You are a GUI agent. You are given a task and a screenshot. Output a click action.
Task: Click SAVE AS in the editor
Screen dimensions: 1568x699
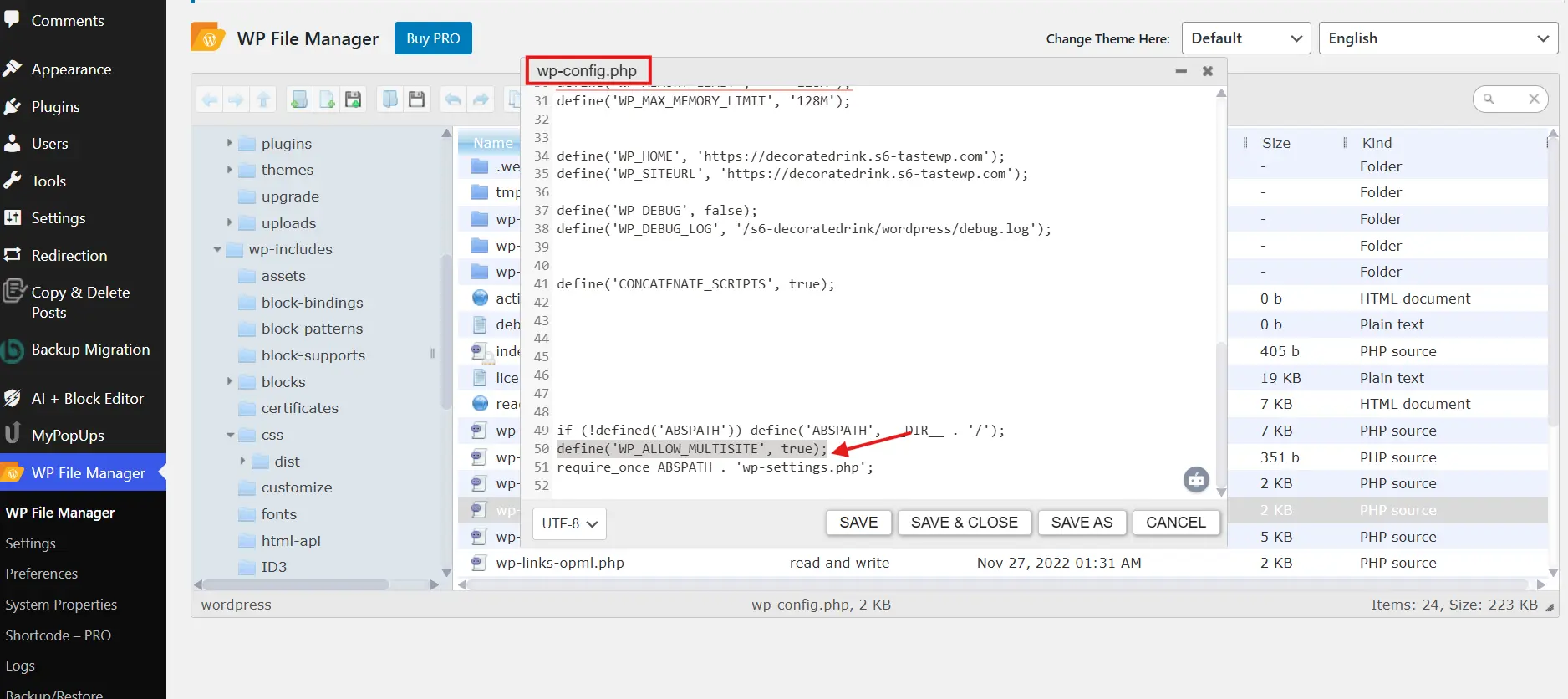tap(1082, 523)
